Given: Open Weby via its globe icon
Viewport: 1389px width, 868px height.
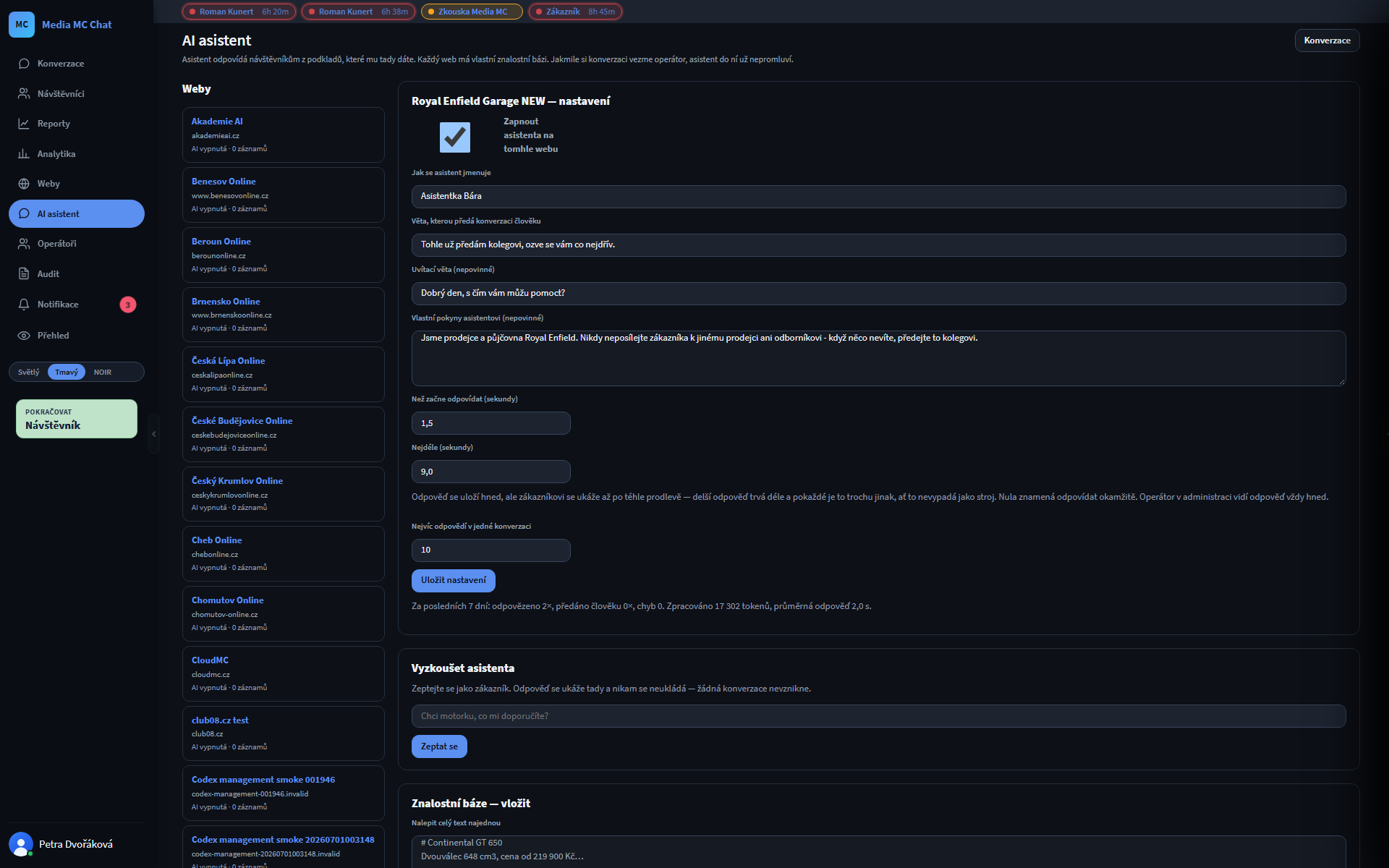Looking at the screenshot, I should pyautogui.click(x=24, y=184).
